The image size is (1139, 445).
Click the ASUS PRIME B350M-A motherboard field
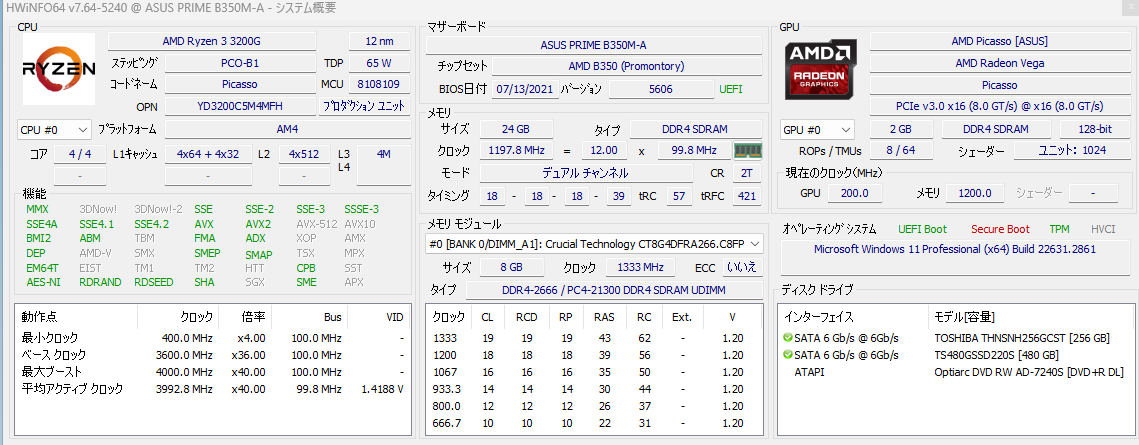click(594, 44)
